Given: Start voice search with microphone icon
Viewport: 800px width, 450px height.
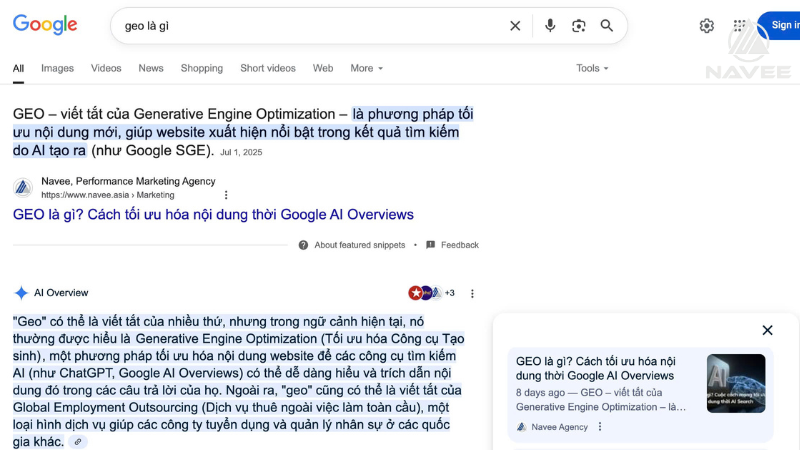Looking at the screenshot, I should click(x=549, y=26).
